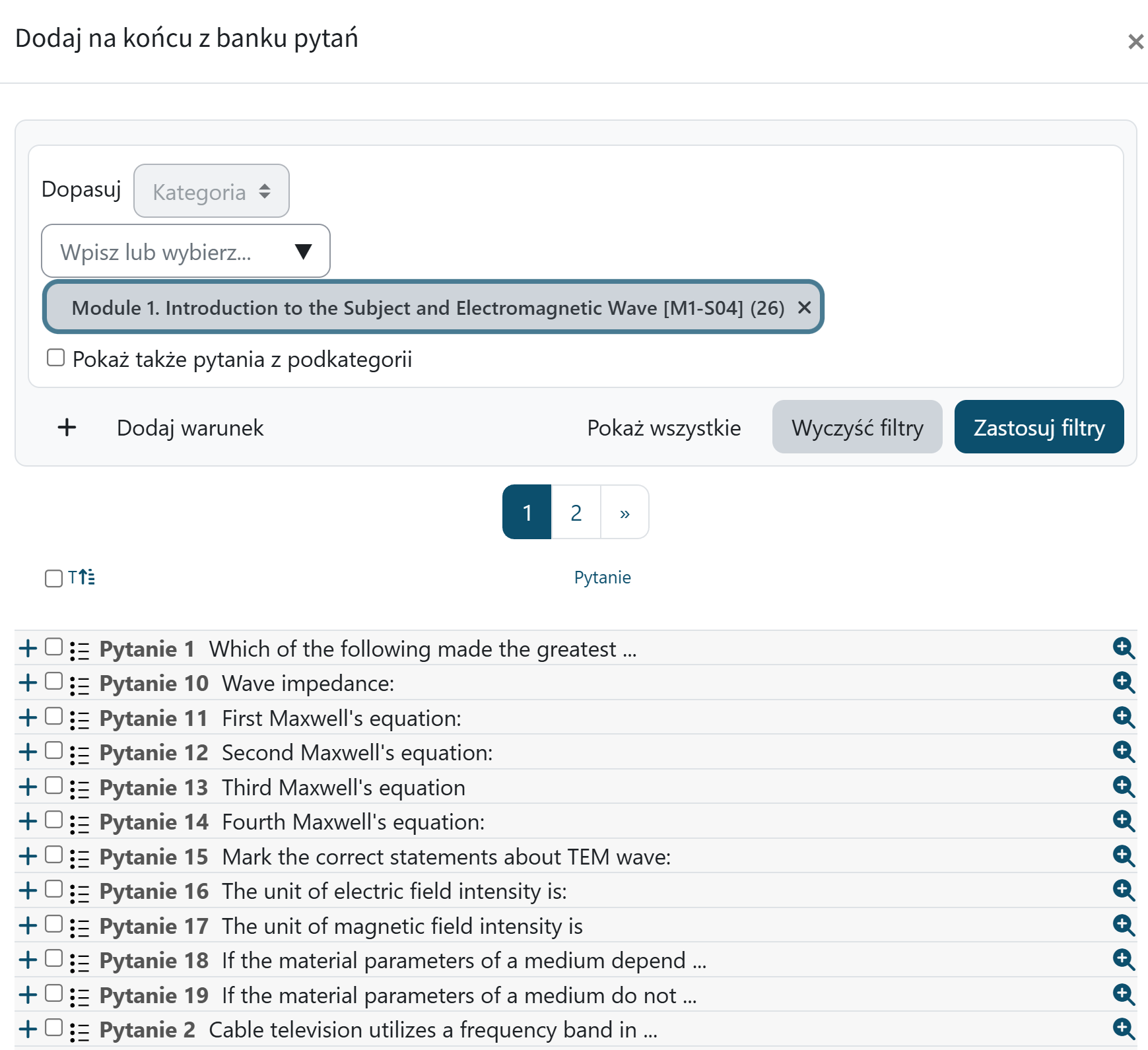Add Pytanie 19 with its plus icon
This screenshot has height=1050, width=1148.
tap(28, 995)
